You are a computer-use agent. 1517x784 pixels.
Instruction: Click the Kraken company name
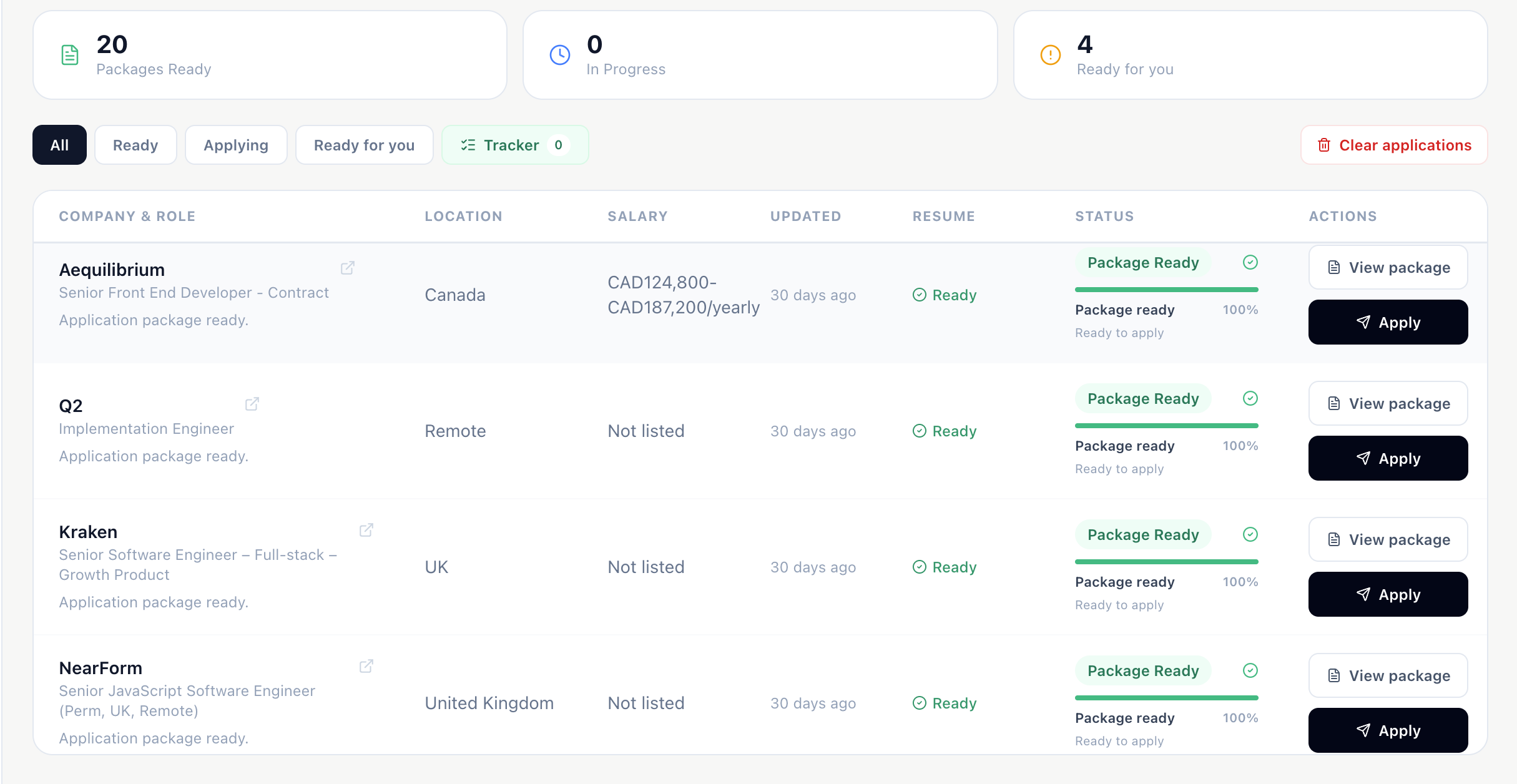click(88, 532)
